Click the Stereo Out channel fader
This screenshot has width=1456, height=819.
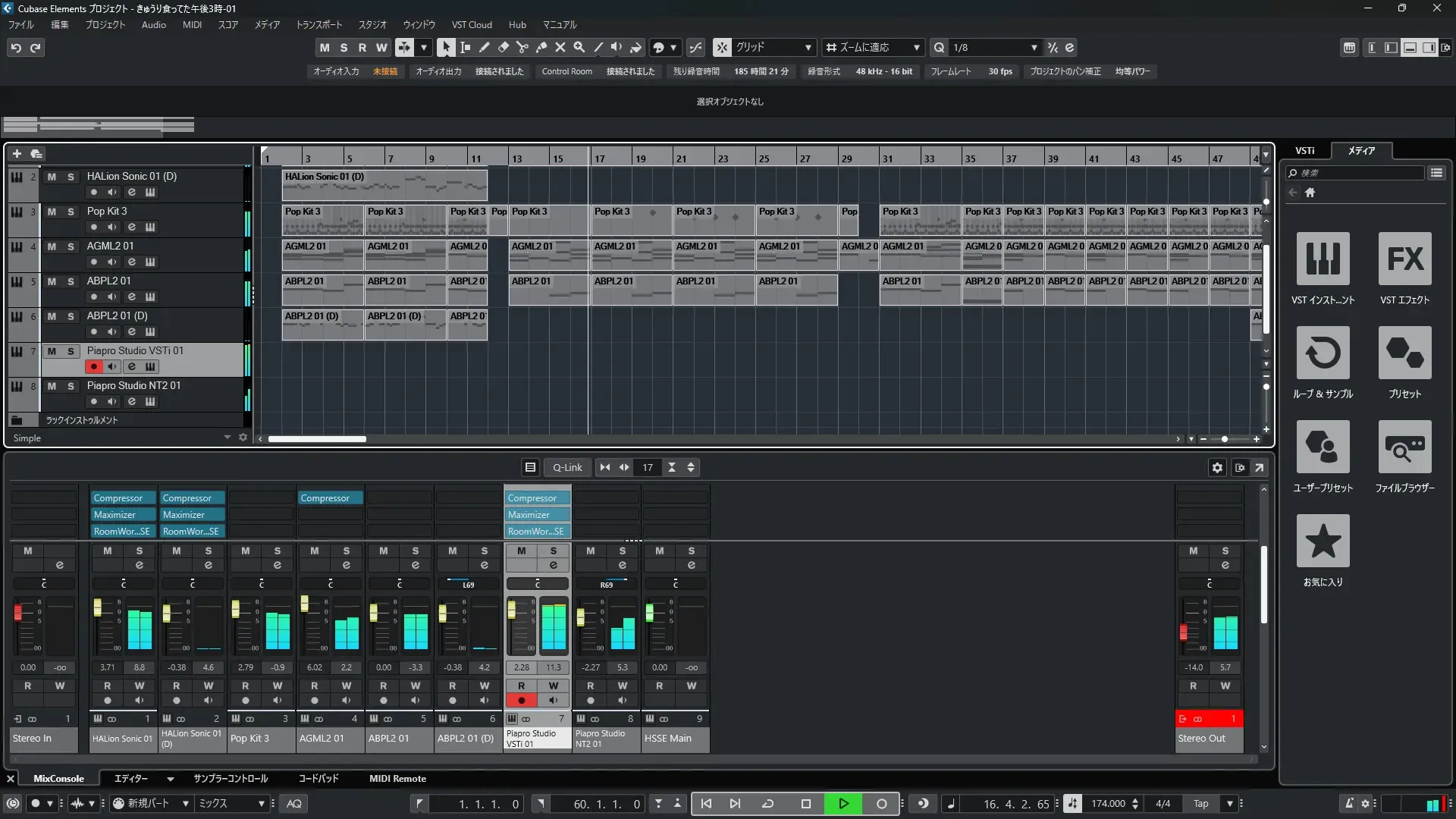pos(1183,632)
